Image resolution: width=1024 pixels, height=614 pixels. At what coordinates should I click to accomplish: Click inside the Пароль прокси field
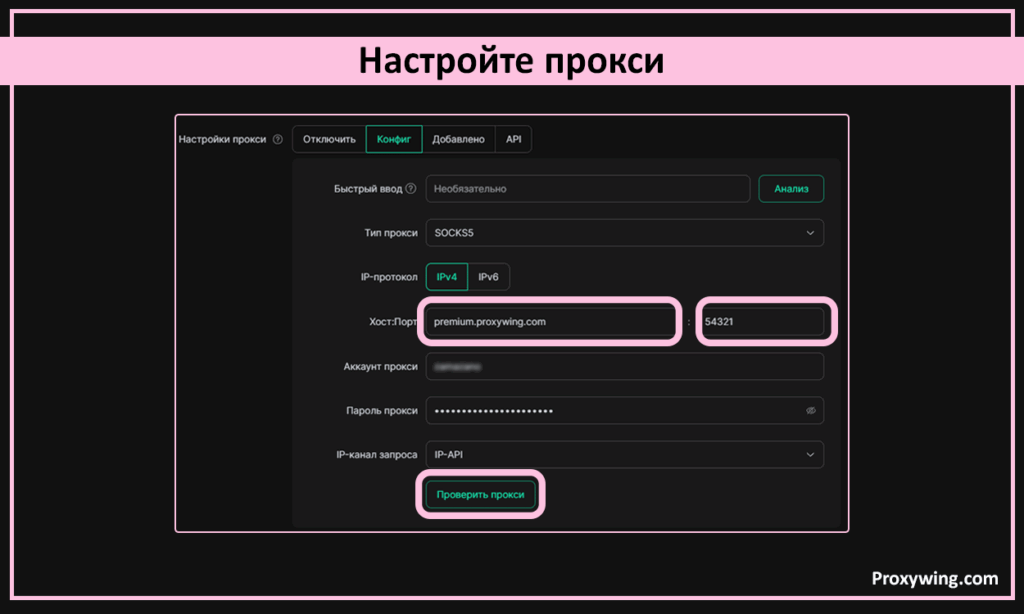(x=610, y=411)
